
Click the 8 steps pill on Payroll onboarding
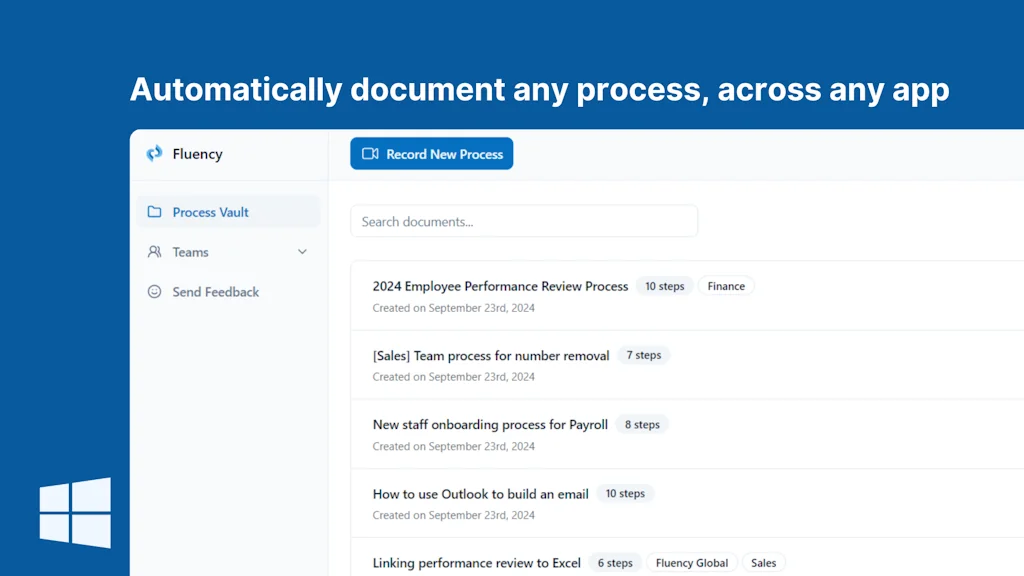pyautogui.click(x=641, y=423)
